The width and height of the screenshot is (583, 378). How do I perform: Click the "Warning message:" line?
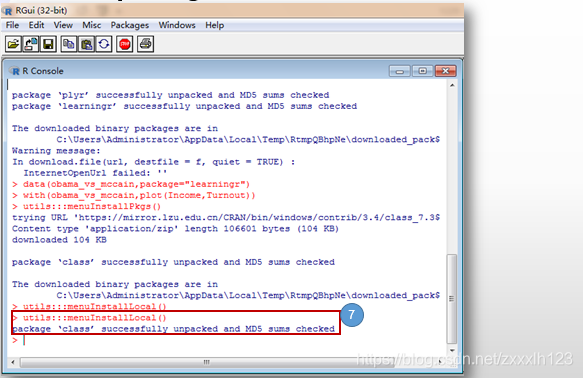pyautogui.click(x=56, y=151)
